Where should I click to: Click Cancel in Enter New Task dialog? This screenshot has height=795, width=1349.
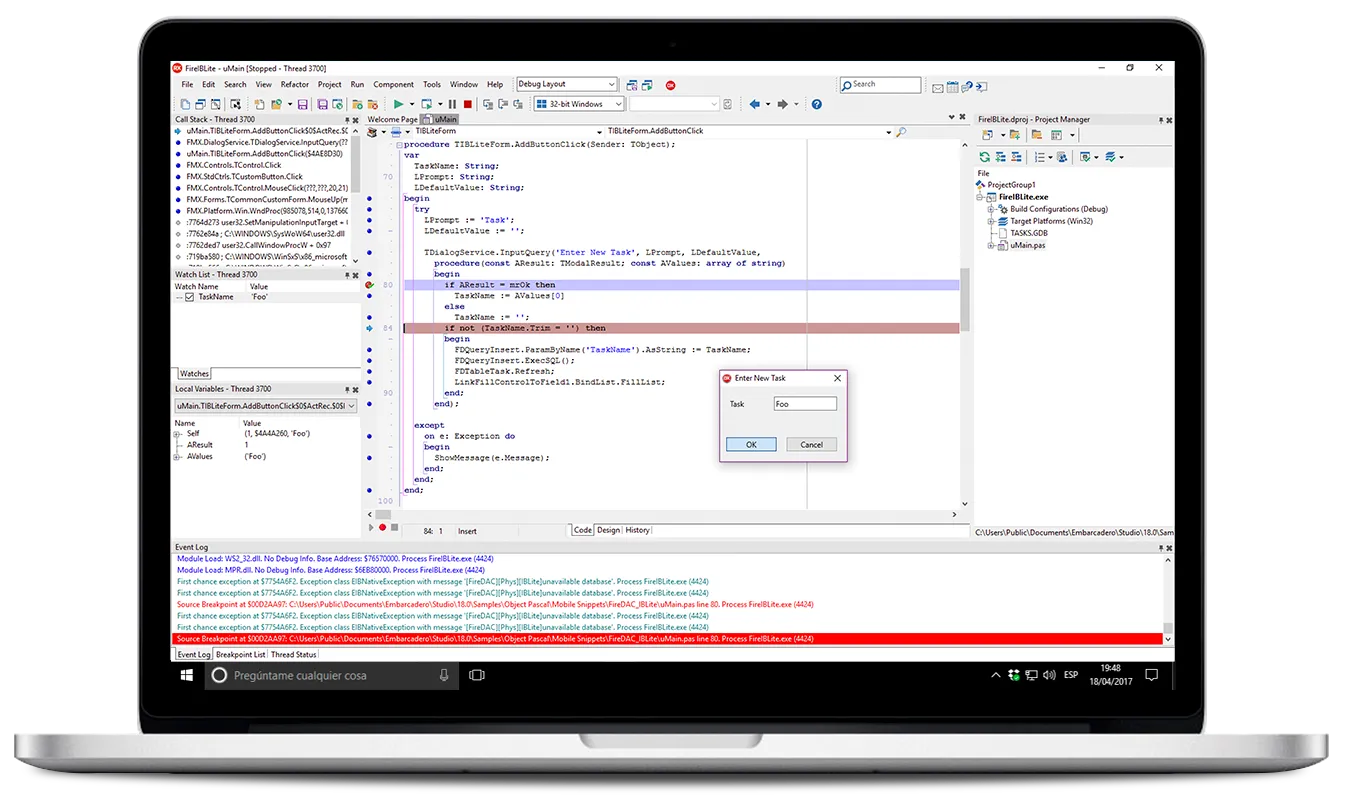(811, 444)
